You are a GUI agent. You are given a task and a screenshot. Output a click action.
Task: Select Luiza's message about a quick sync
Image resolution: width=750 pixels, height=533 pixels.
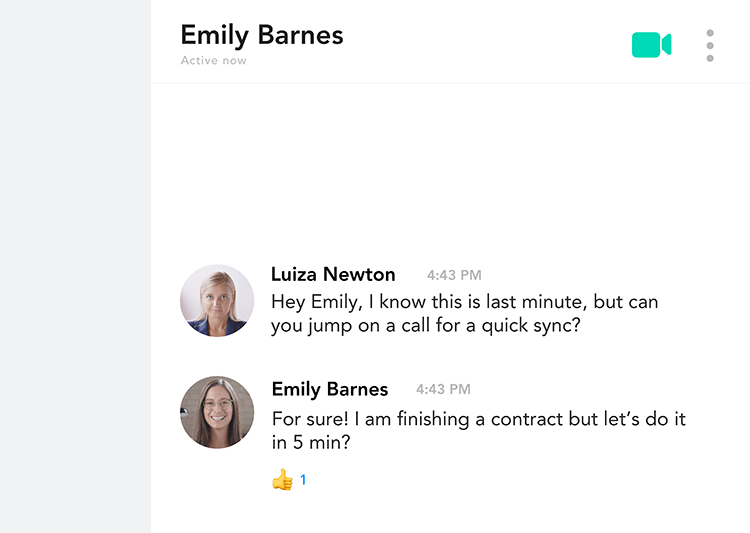coord(464,314)
